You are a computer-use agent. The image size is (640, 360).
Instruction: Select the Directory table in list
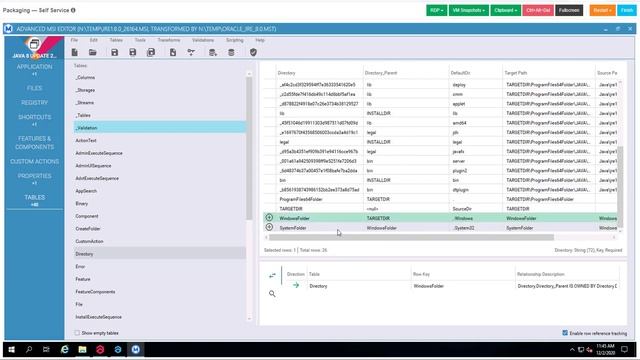160,253
